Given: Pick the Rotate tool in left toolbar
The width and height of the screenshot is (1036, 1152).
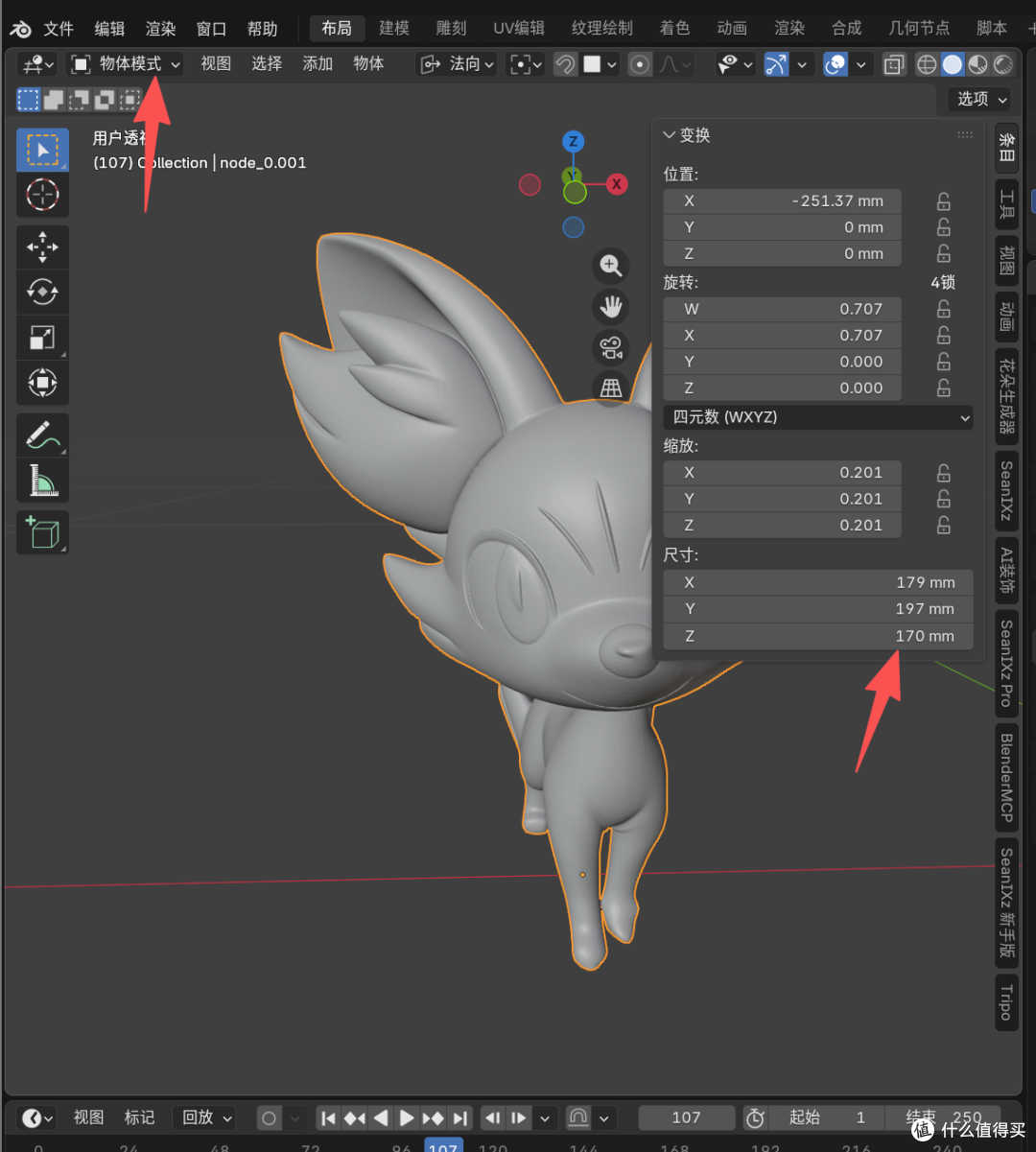Looking at the screenshot, I should [42, 292].
